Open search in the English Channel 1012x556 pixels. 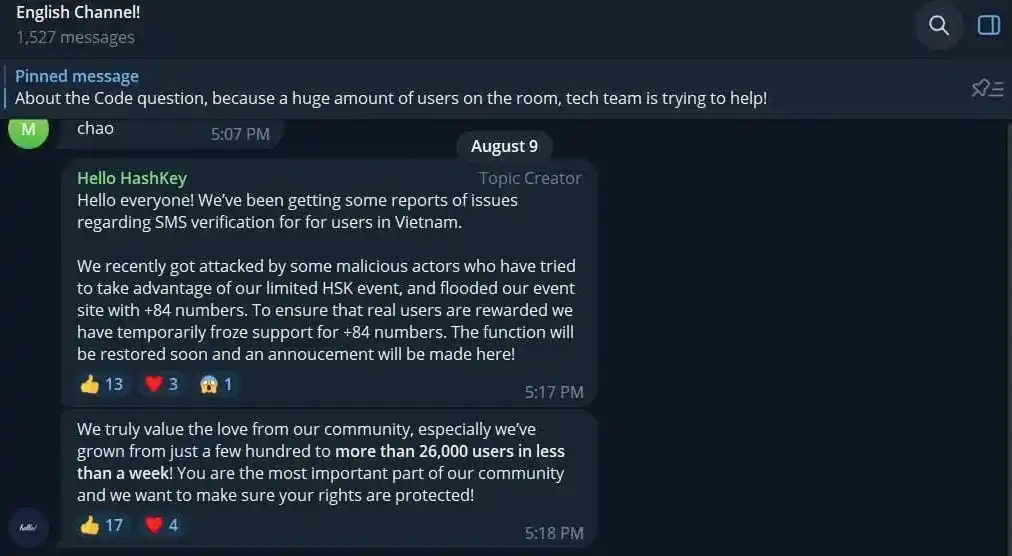tap(938, 26)
